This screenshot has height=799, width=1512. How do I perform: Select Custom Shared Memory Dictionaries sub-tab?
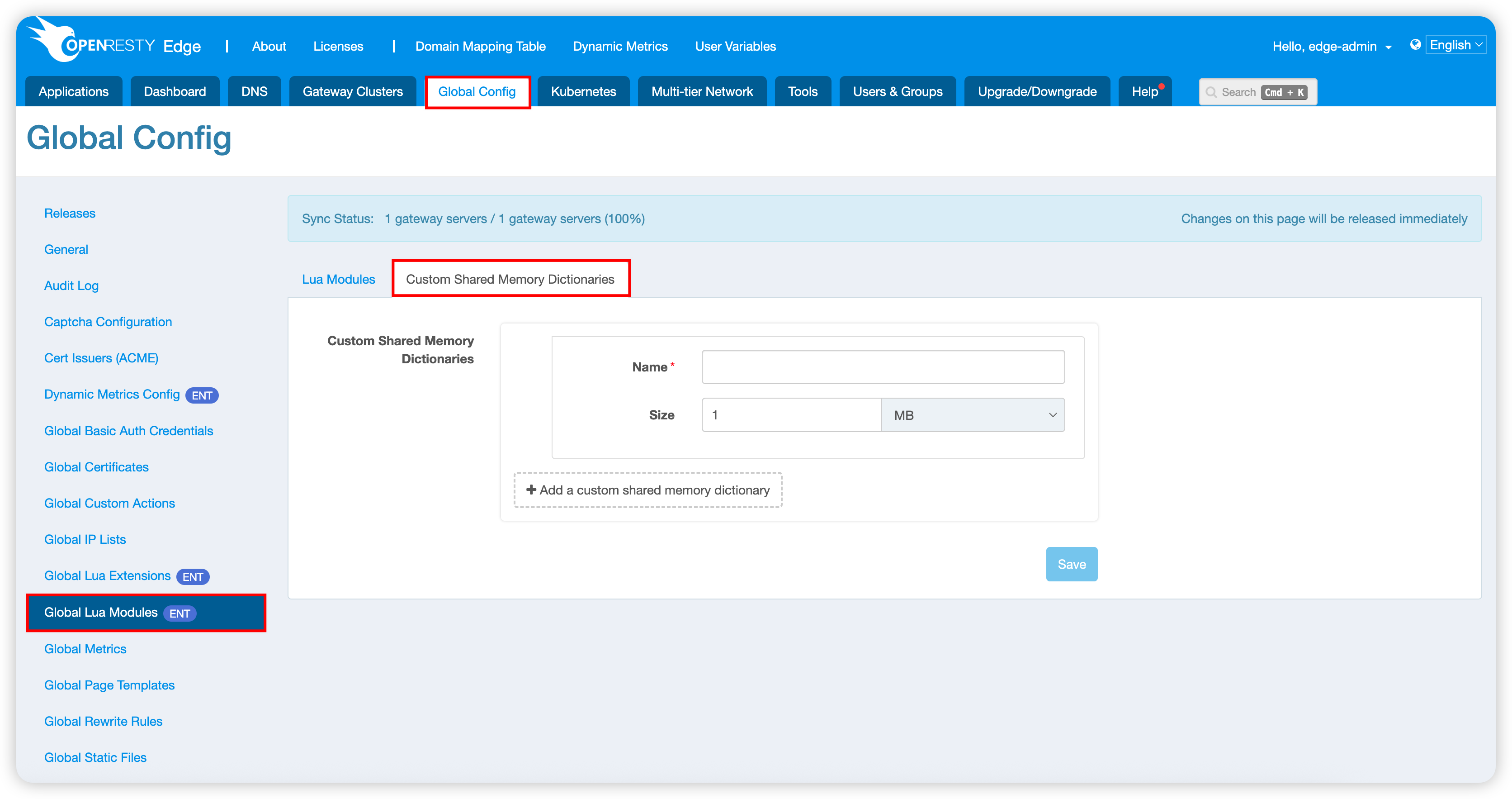[x=510, y=279]
